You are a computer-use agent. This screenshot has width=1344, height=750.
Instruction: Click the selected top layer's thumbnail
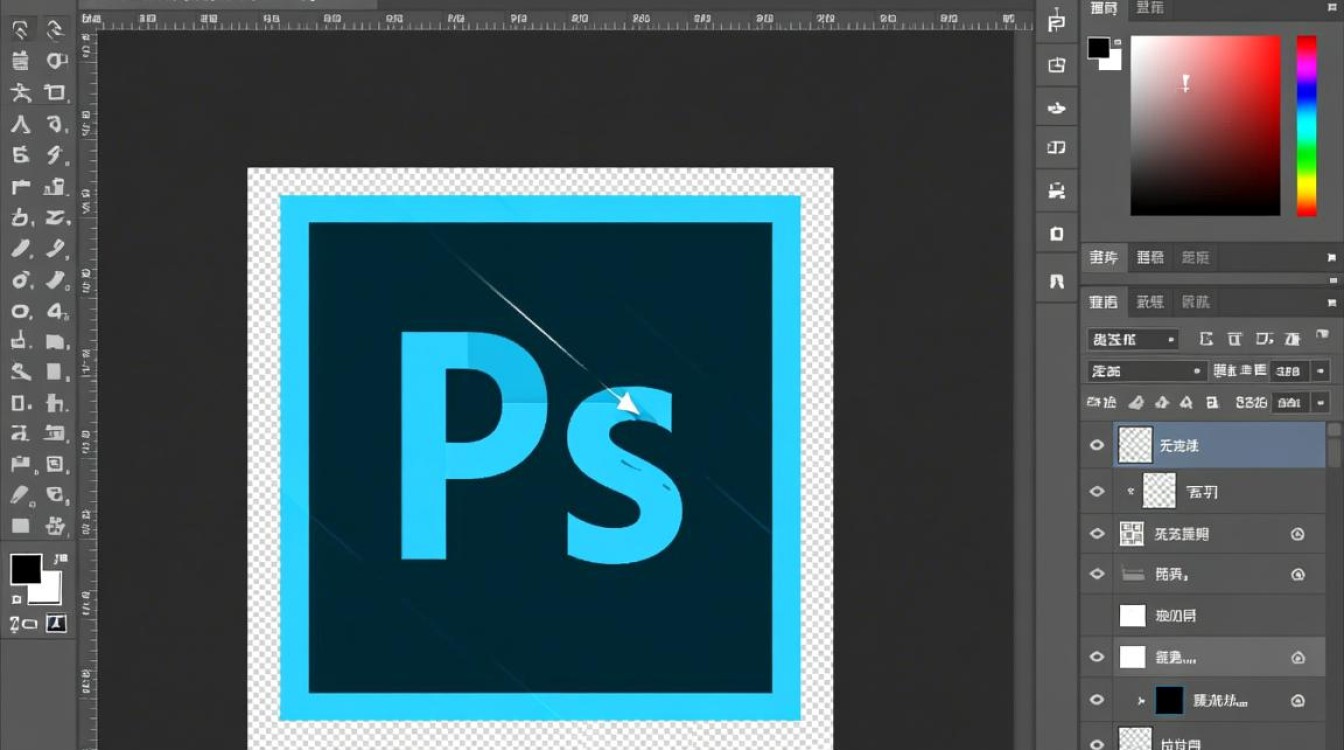click(1135, 445)
